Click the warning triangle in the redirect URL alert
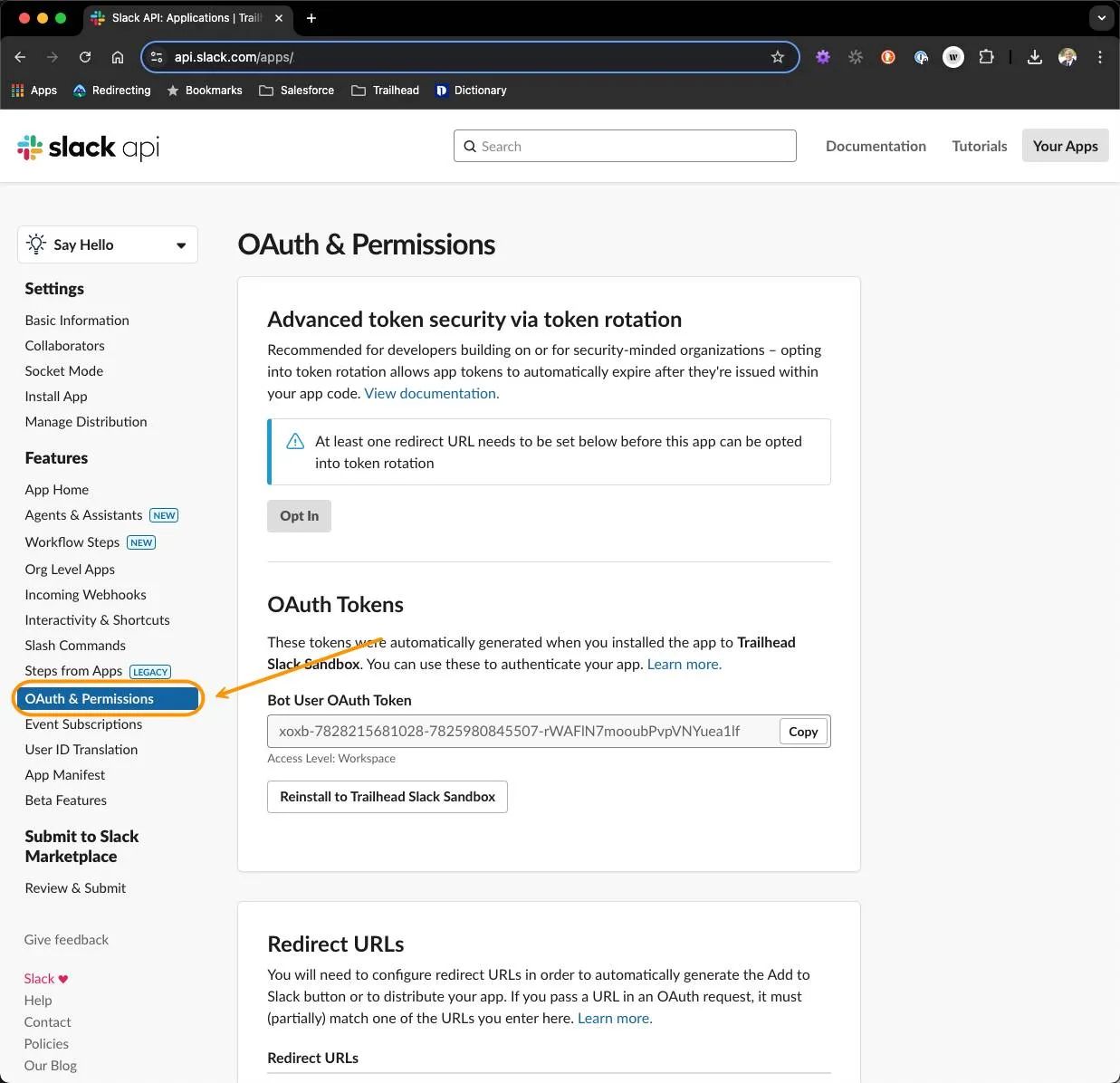This screenshot has height=1083, width=1120. pos(294,441)
